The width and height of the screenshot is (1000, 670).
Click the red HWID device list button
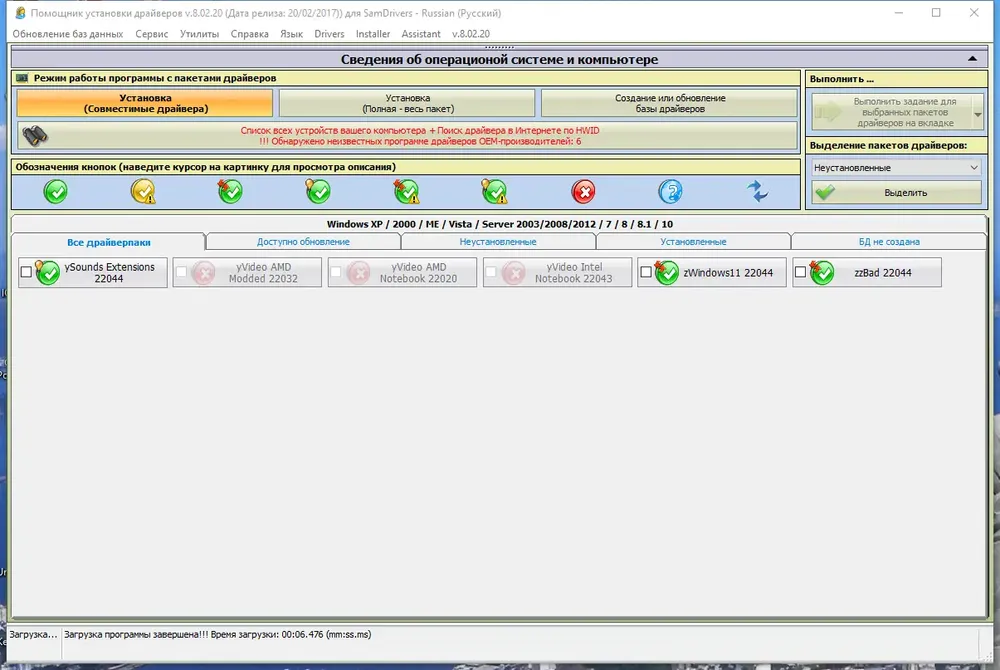click(x=407, y=135)
